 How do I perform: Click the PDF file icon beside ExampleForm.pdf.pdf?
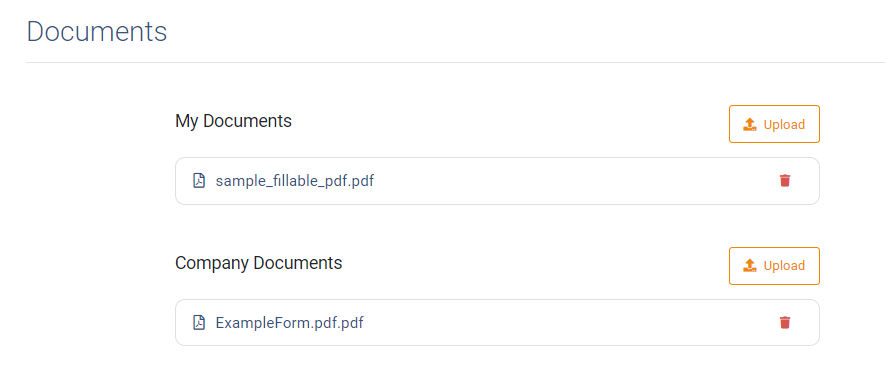(199, 322)
